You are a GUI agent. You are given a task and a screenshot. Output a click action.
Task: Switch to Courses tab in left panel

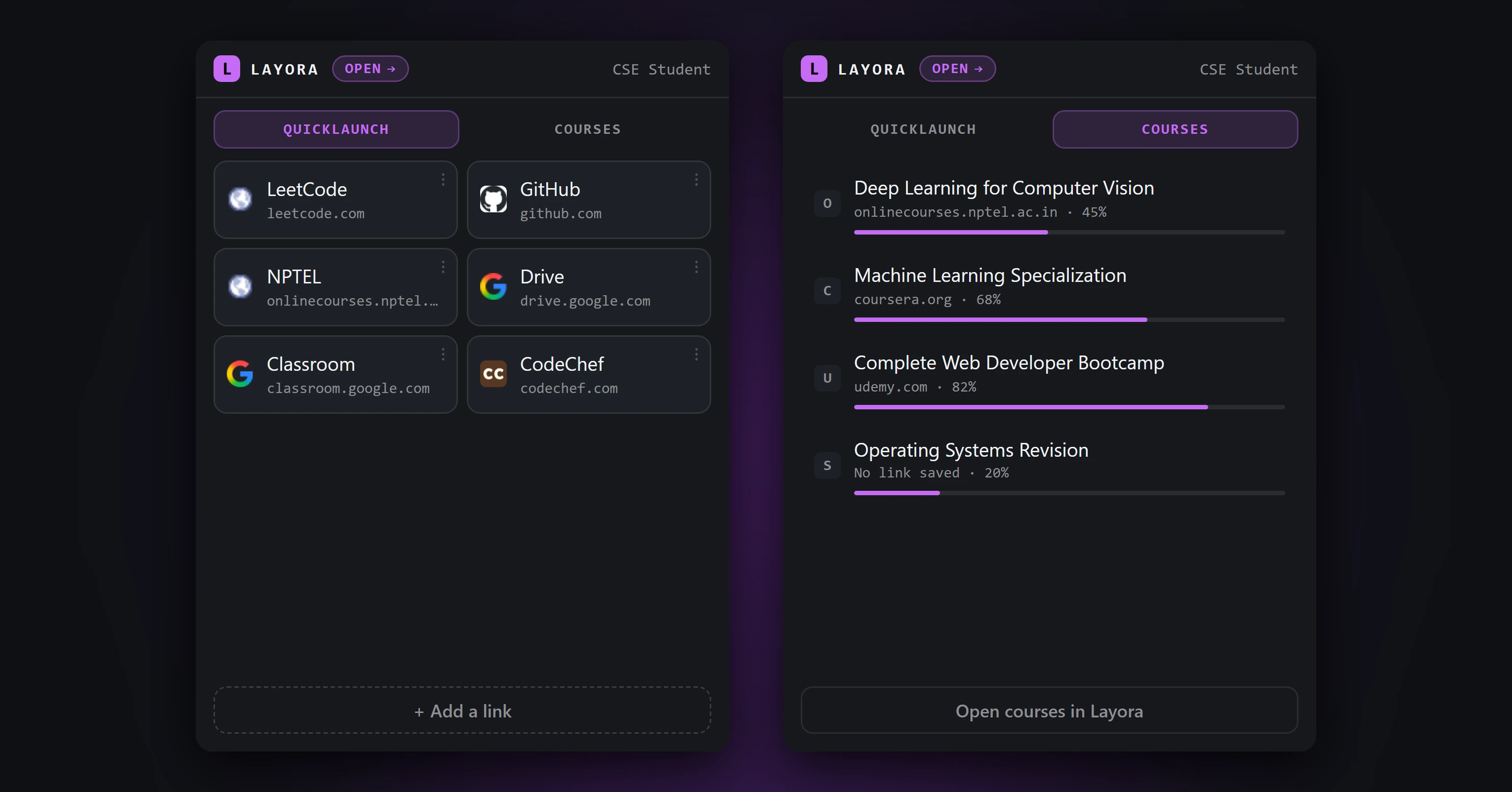[x=588, y=129]
